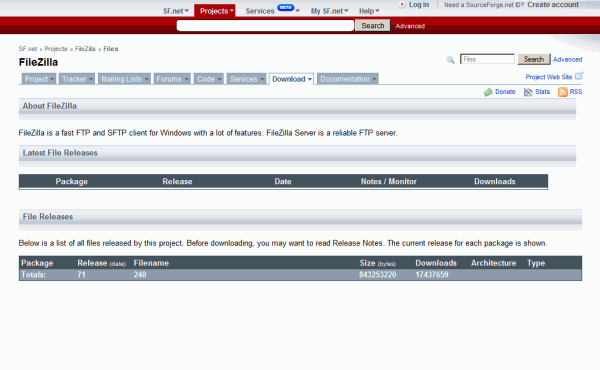The image size is (600, 370).
Task: Click SF.net in the breadcrumb
Action: [28, 49]
